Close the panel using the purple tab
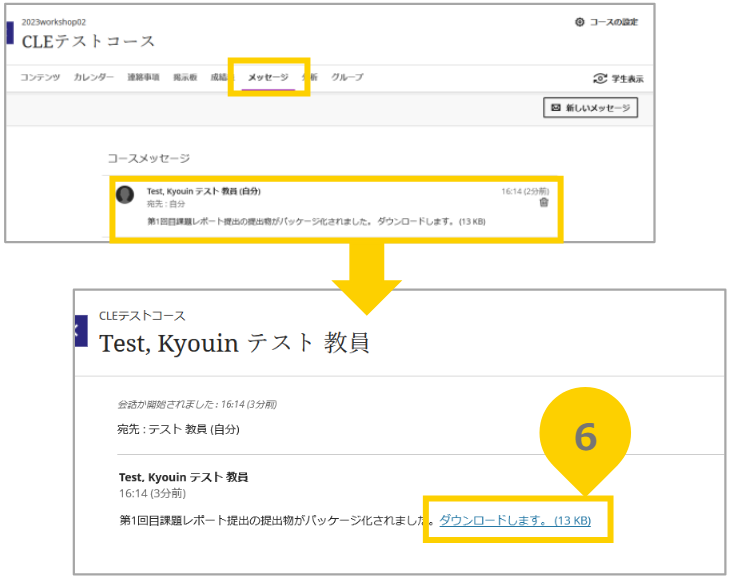The image size is (732, 577). [x=81, y=331]
